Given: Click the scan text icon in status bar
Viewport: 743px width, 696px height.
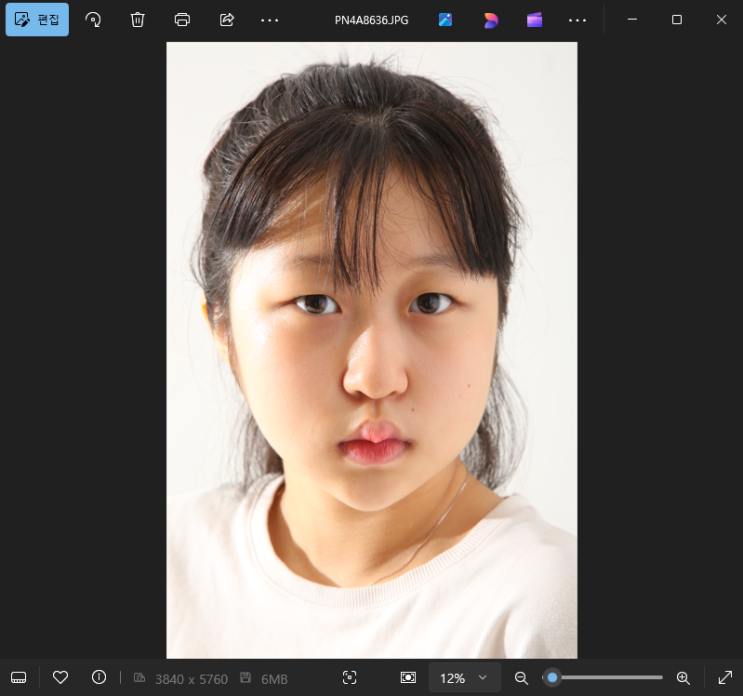Looking at the screenshot, I should point(349,677).
